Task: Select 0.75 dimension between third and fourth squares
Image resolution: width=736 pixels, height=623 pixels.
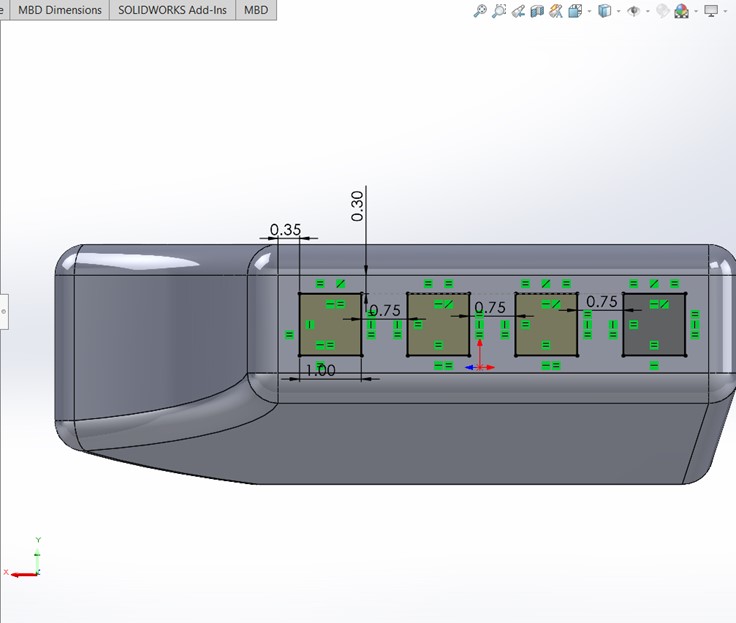Action: coord(602,301)
